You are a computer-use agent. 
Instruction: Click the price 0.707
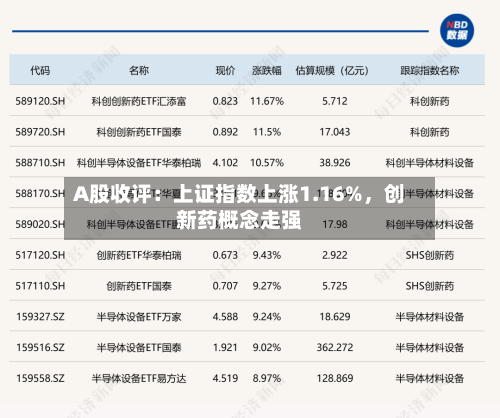point(225,286)
